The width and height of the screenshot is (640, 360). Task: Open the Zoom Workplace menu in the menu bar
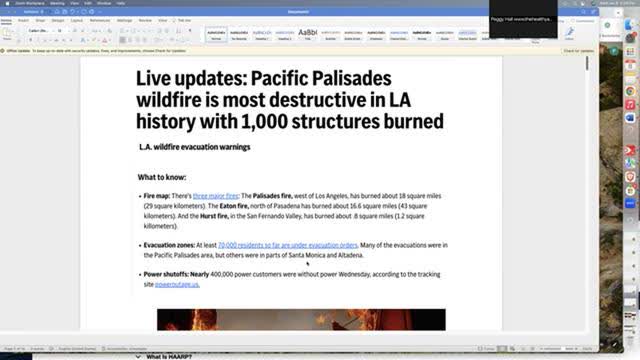(x=29, y=3)
